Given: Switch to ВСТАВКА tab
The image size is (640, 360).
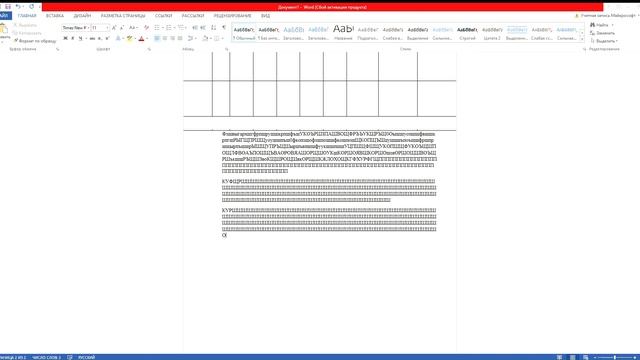Looking at the screenshot, I should 55,16.
